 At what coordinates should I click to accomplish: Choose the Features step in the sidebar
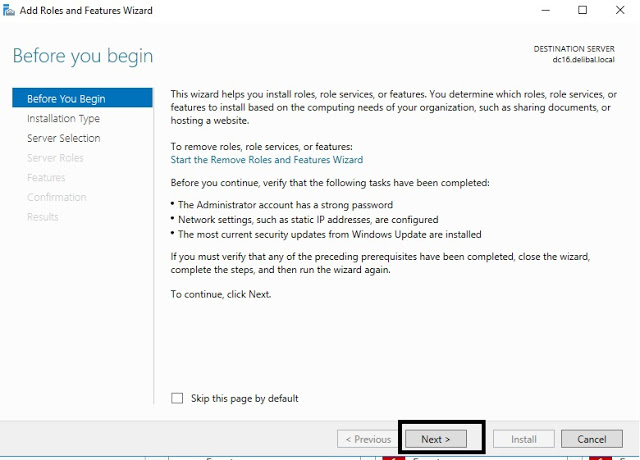pos(46,178)
